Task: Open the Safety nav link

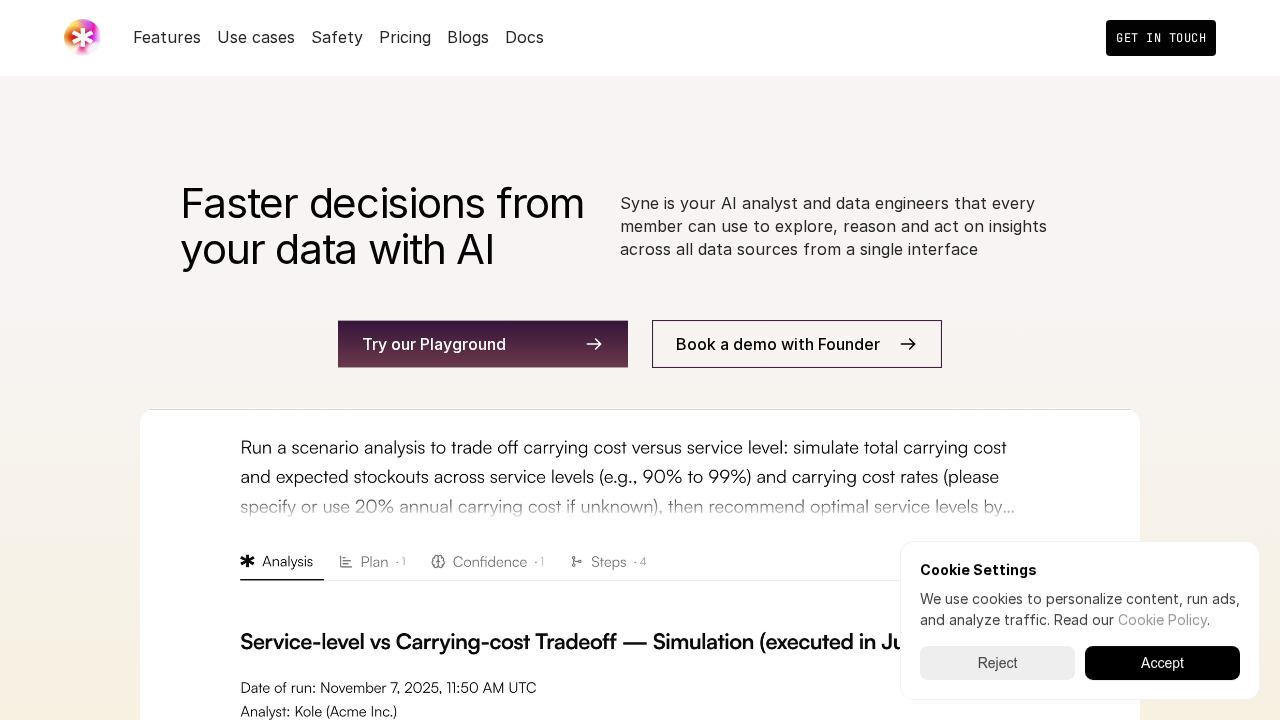Action: tap(337, 38)
